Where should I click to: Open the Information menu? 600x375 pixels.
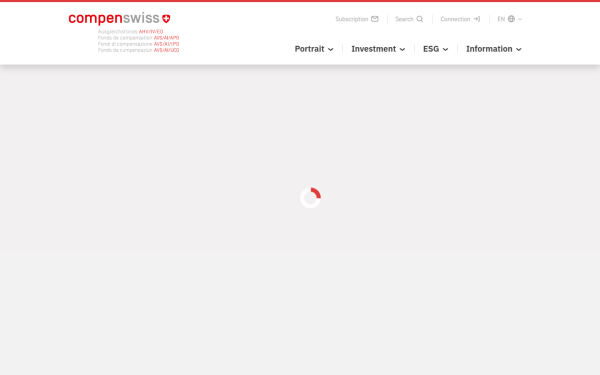[x=494, y=49]
